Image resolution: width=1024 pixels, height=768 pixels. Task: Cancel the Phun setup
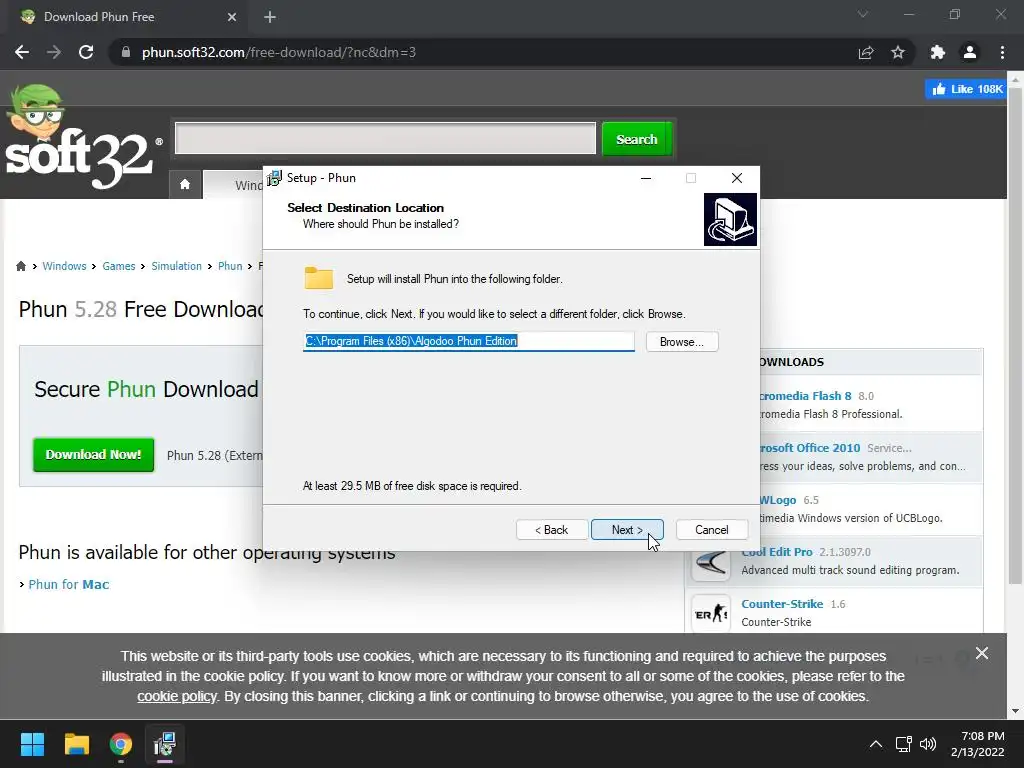click(711, 530)
